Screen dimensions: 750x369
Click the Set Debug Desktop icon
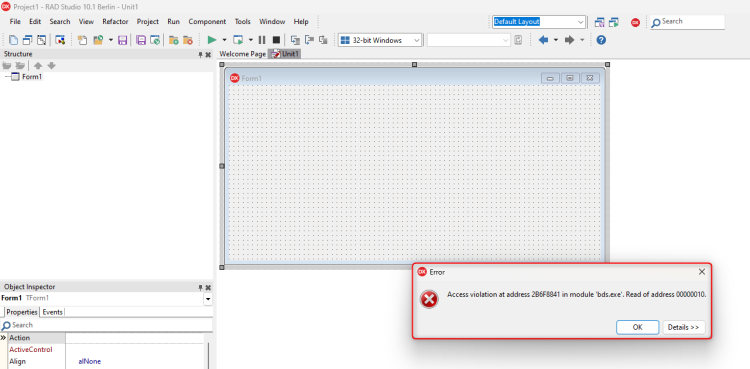[614, 22]
